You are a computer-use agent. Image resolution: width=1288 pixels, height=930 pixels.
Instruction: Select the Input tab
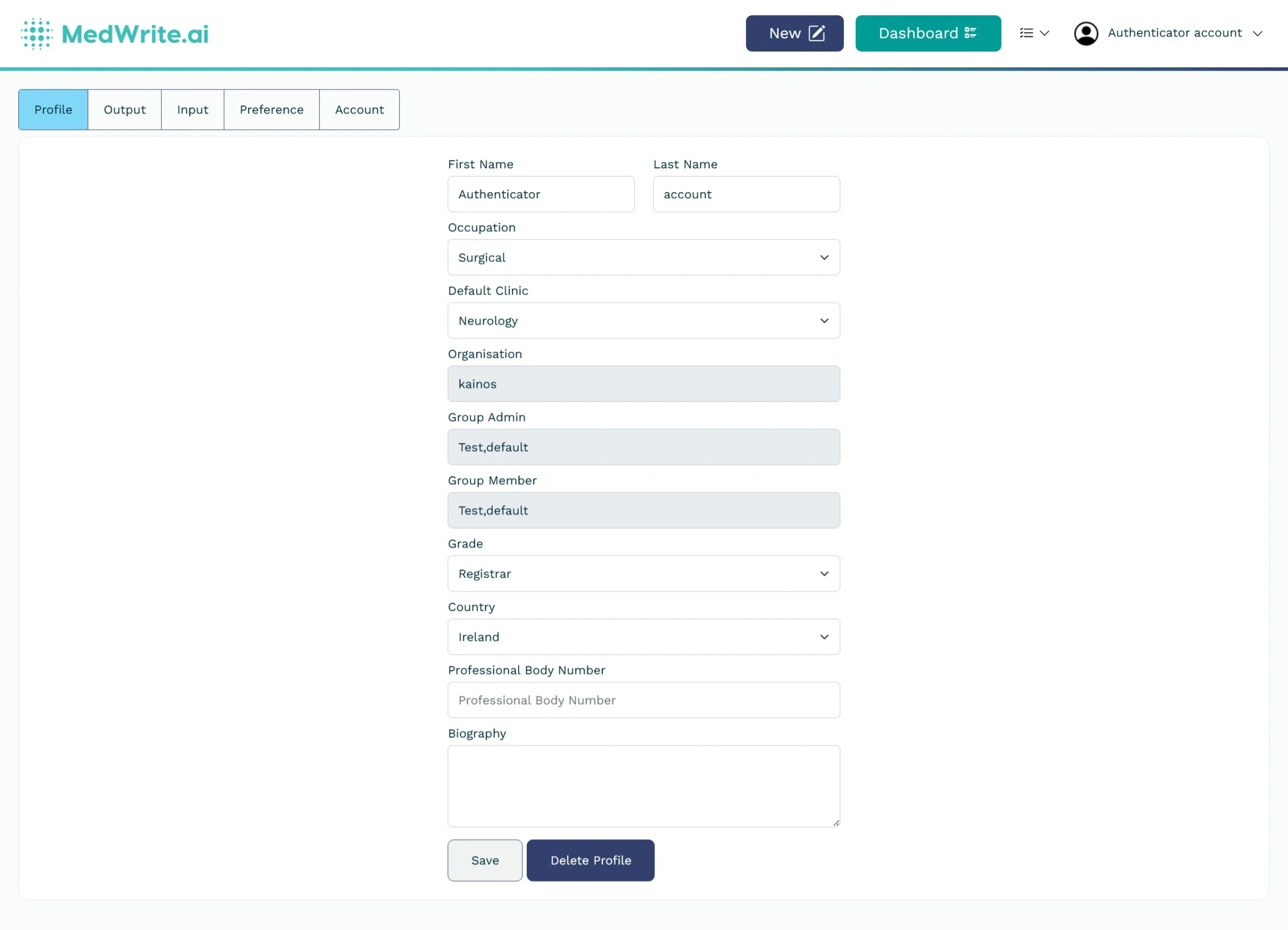(192, 109)
